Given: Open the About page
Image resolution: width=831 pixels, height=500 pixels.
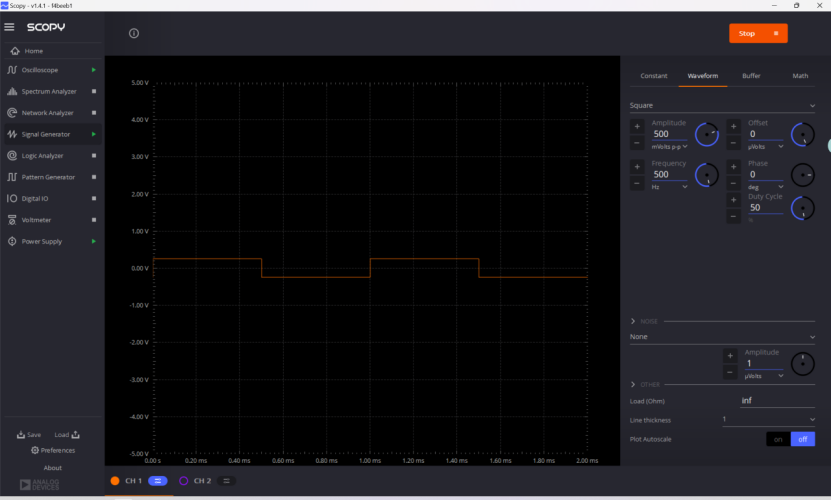Looking at the screenshot, I should pyautogui.click(x=52, y=468).
